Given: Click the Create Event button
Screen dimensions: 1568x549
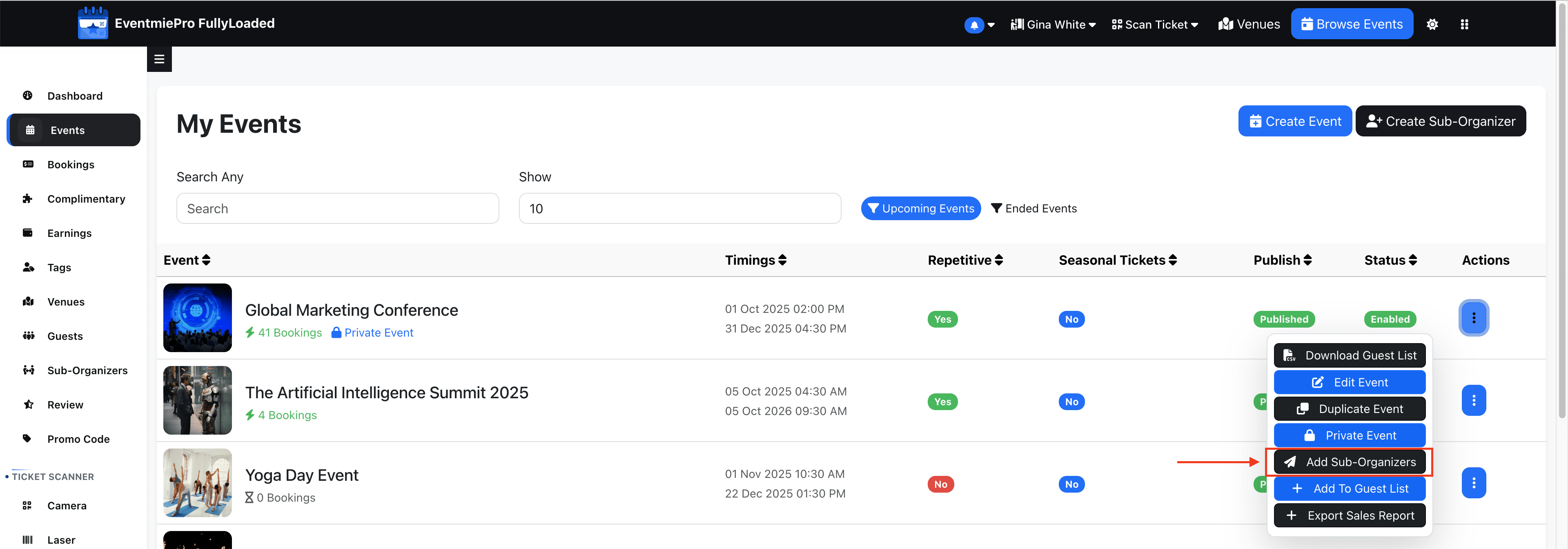Looking at the screenshot, I should click(x=1295, y=121).
